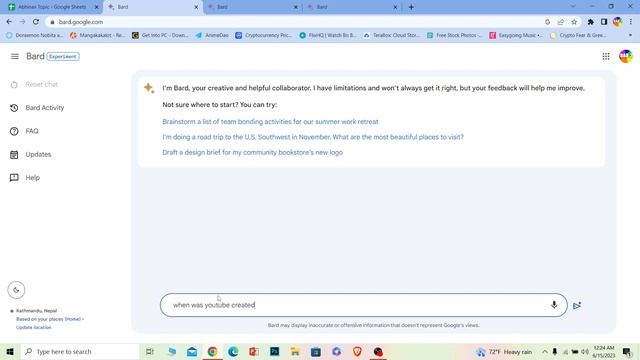The height and width of the screenshot is (360, 640).
Task: Click the Reset chat option
Action: 34,84
